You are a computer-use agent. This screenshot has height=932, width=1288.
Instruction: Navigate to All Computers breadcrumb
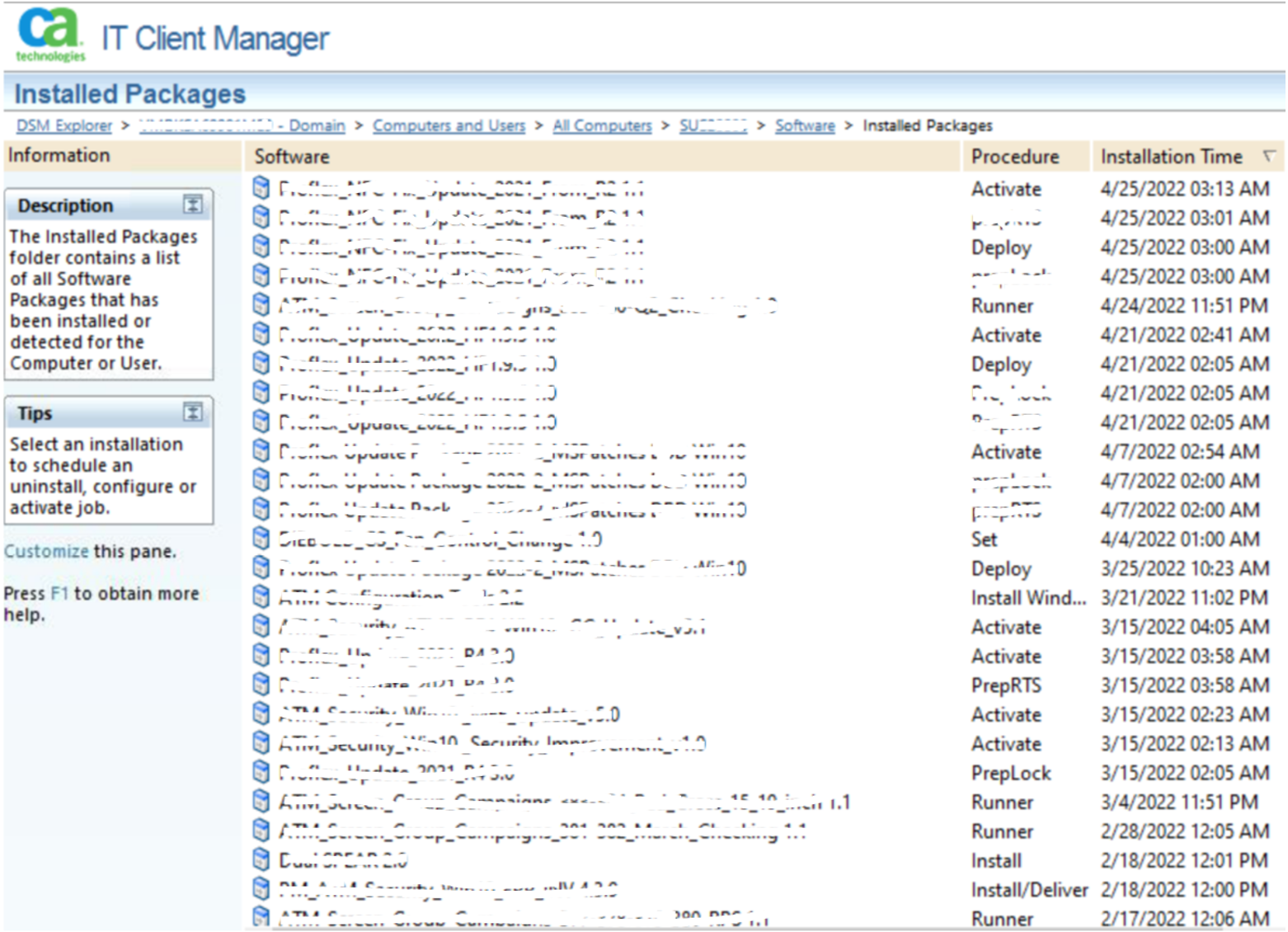602,125
